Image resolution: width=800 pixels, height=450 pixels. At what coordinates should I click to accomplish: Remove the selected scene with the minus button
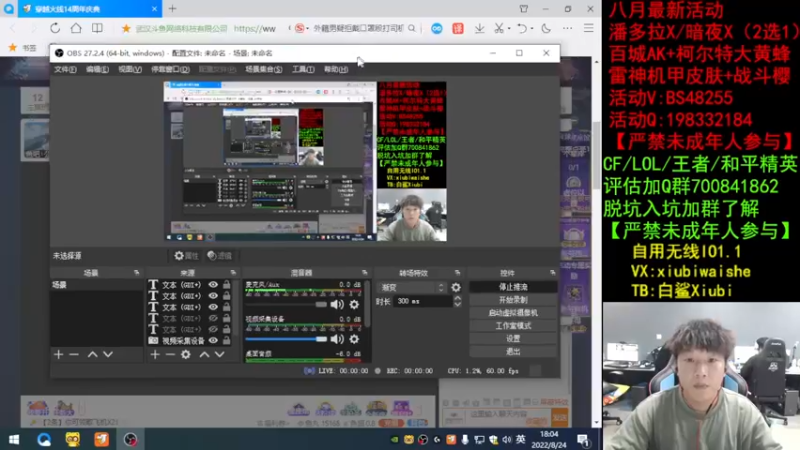74,354
